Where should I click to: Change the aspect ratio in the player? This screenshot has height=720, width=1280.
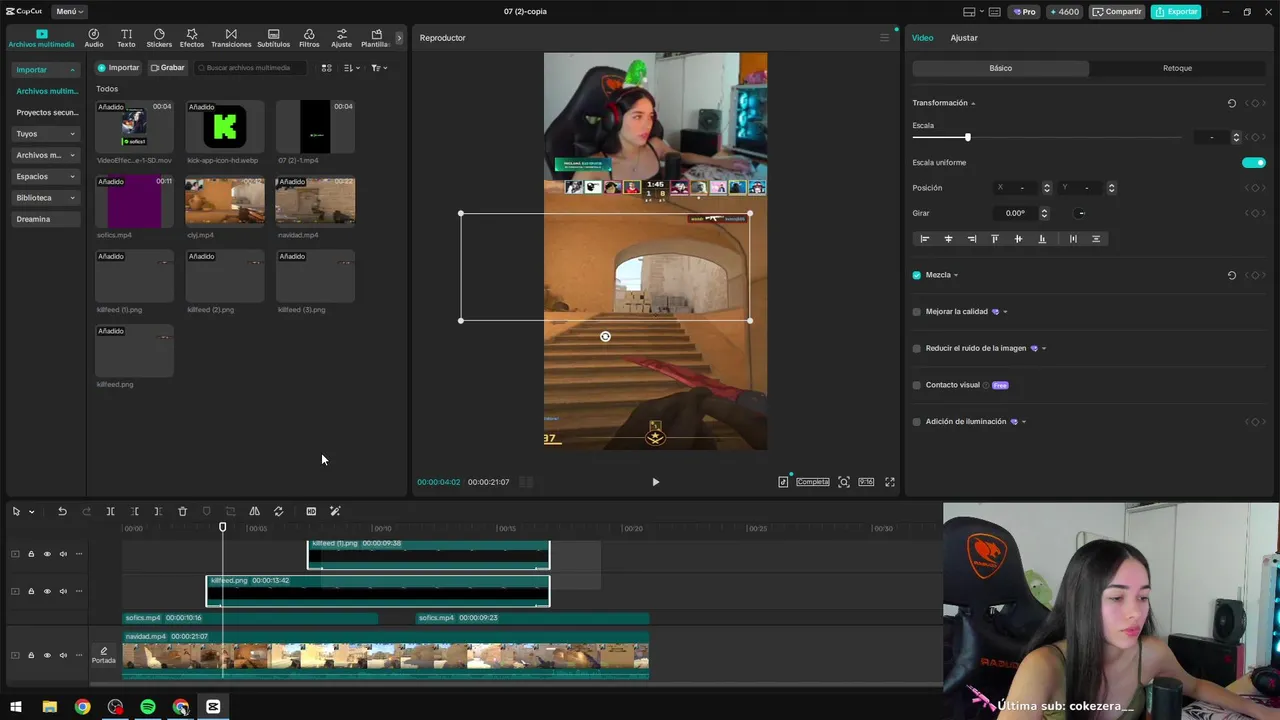pos(866,482)
